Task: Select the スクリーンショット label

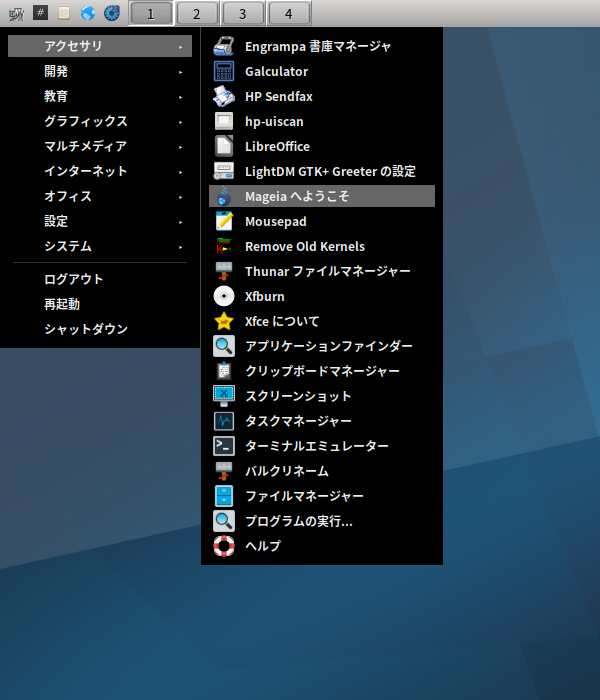Action: pyautogui.click(x=298, y=396)
